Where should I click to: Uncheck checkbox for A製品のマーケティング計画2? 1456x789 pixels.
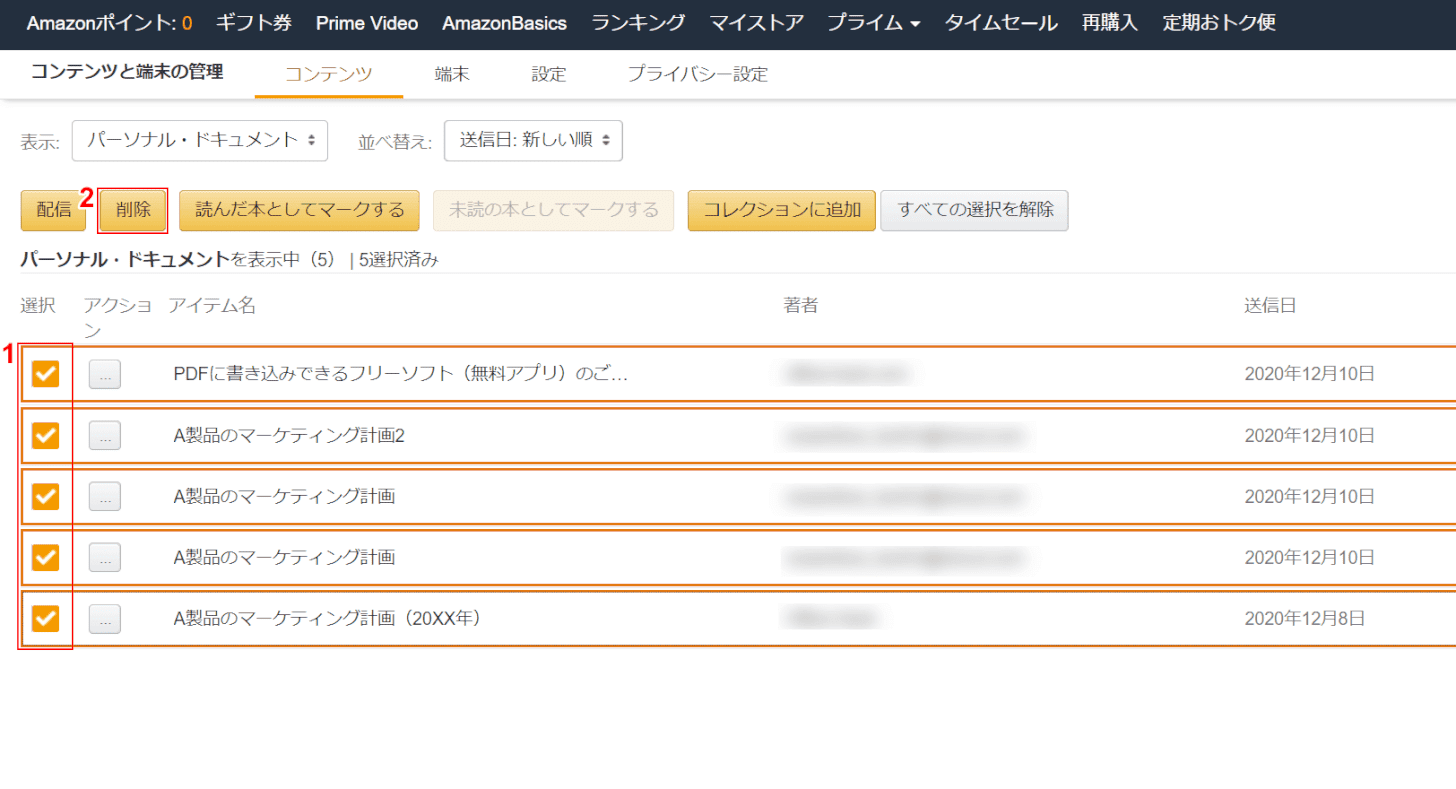(45, 435)
